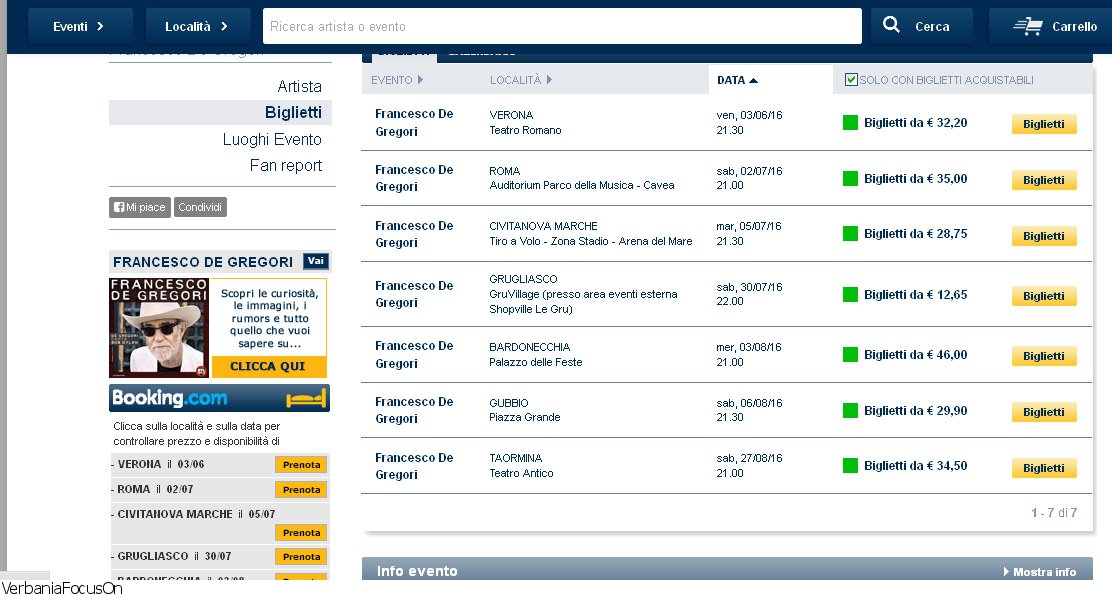The width and height of the screenshot is (1112, 596).
Task: Sort the list by DATA column
Action: pyautogui.click(x=737, y=80)
